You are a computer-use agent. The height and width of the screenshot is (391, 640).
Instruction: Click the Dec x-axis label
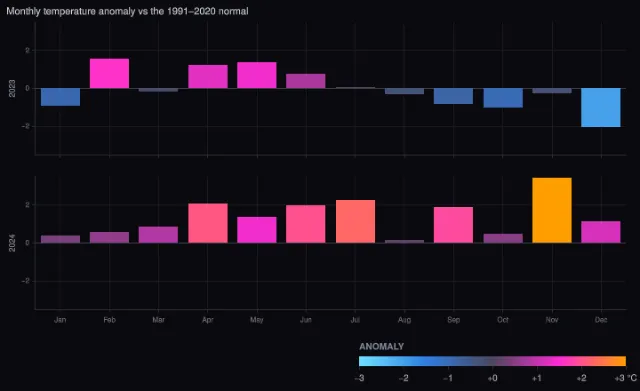(601, 320)
